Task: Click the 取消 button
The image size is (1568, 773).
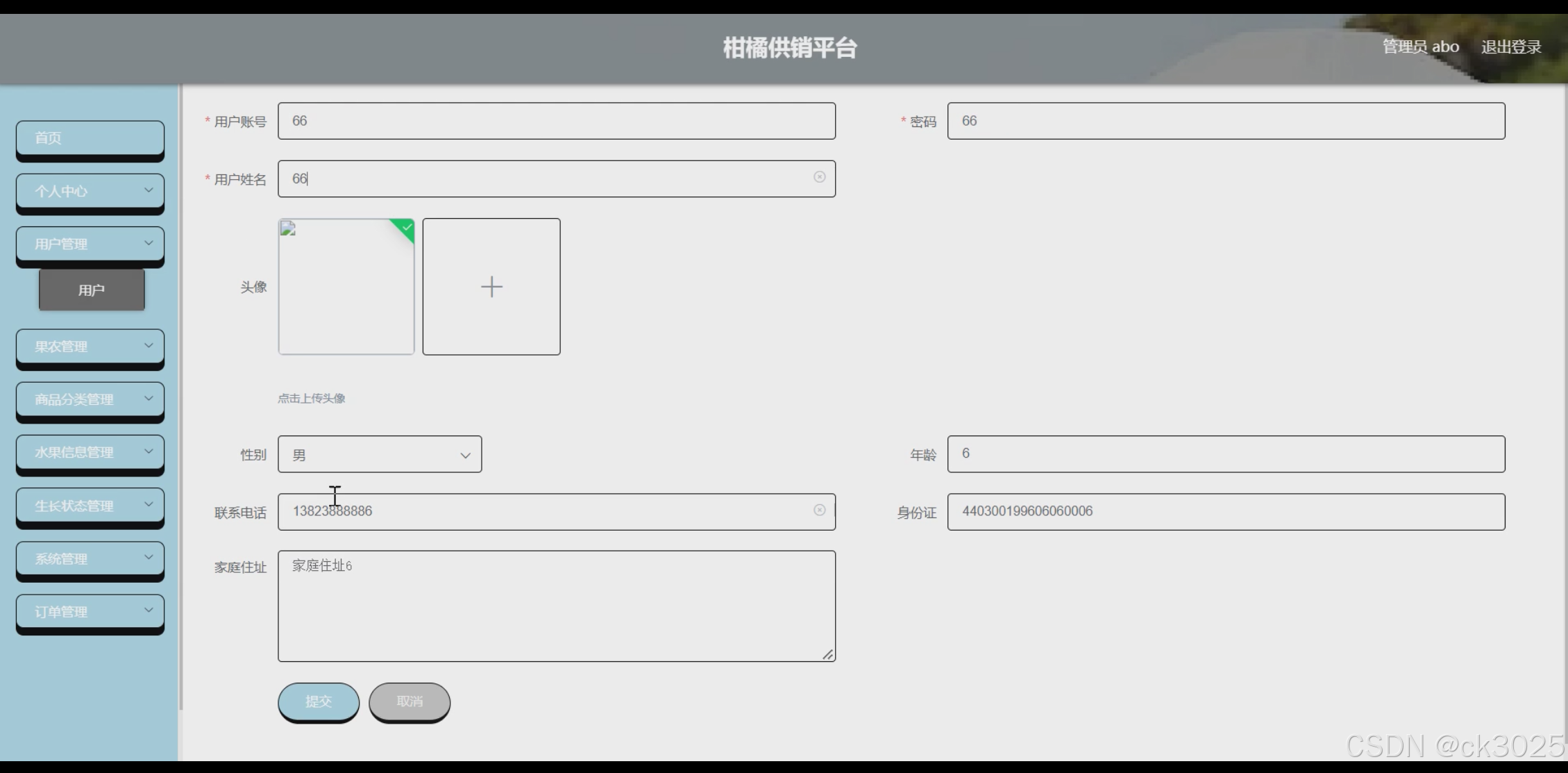Action: click(410, 701)
